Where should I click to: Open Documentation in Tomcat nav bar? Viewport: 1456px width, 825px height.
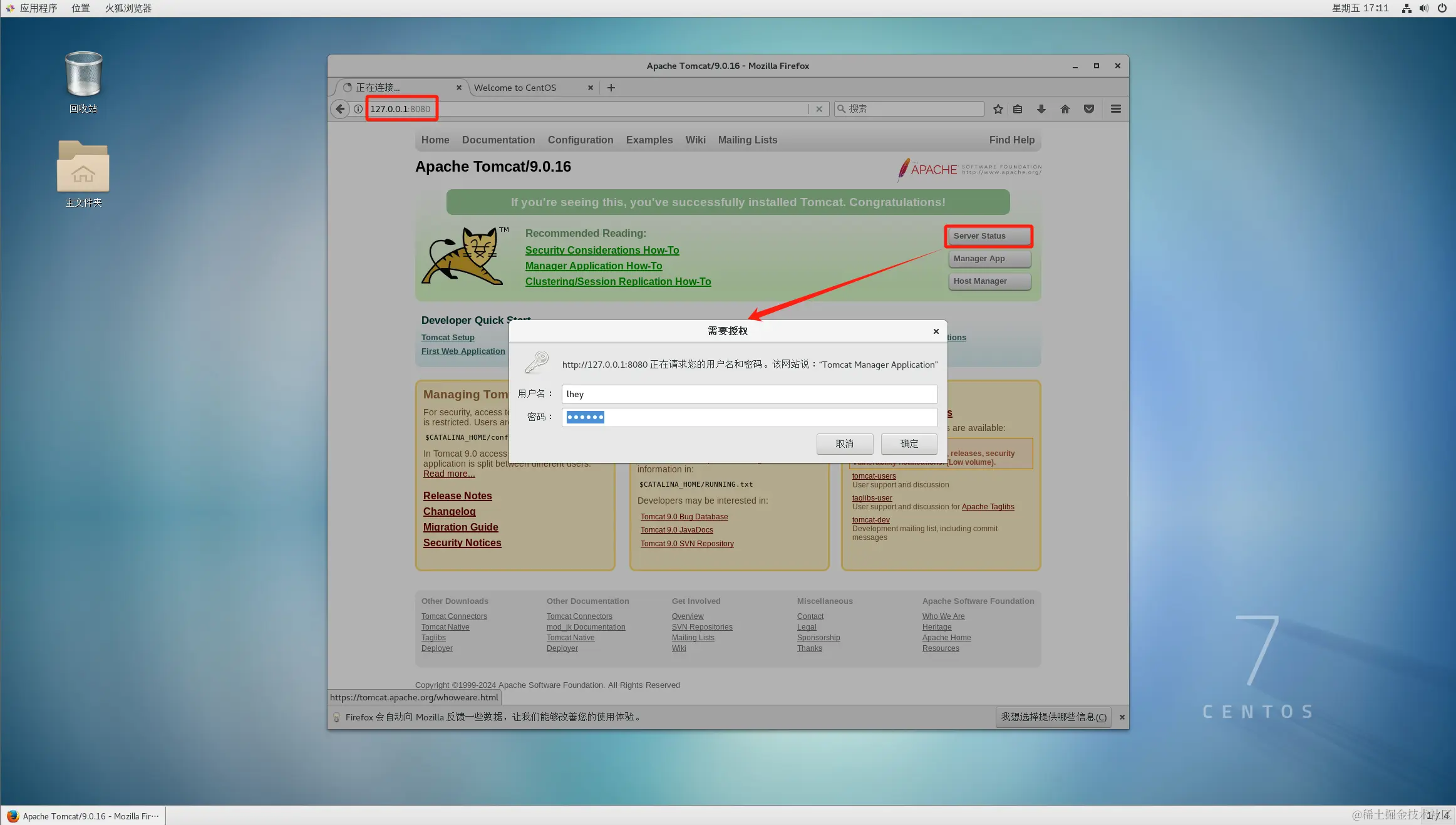tap(498, 140)
